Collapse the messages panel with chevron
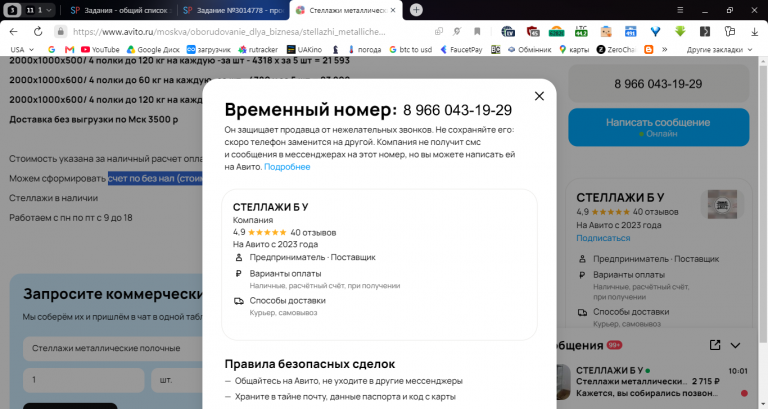 (x=735, y=345)
